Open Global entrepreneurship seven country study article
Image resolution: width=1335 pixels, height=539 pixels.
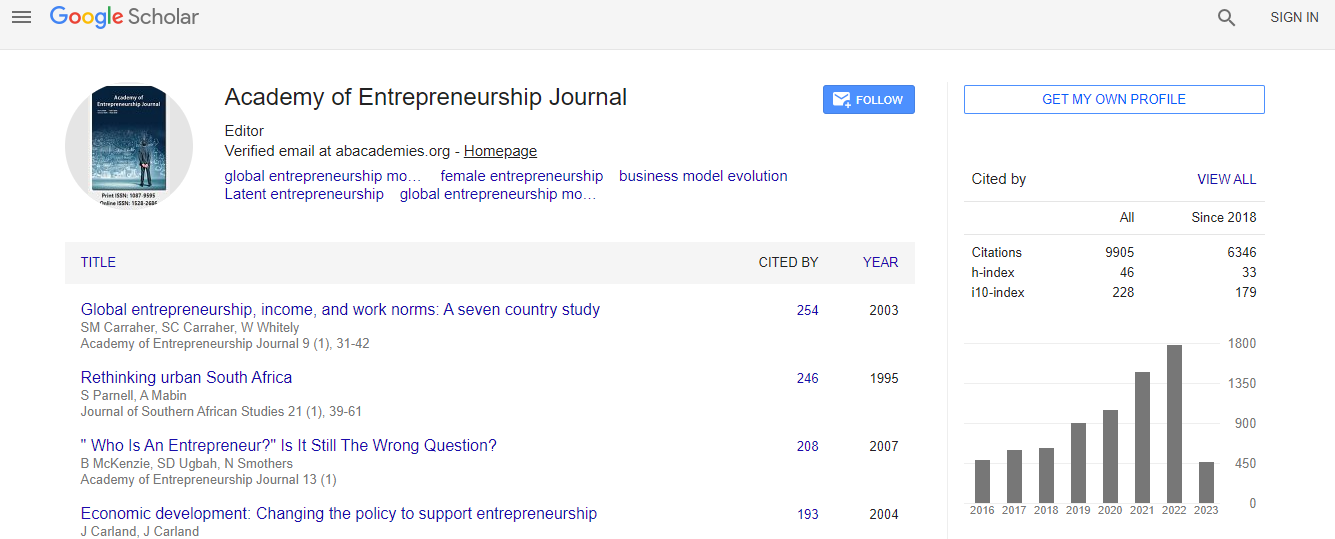click(340, 310)
